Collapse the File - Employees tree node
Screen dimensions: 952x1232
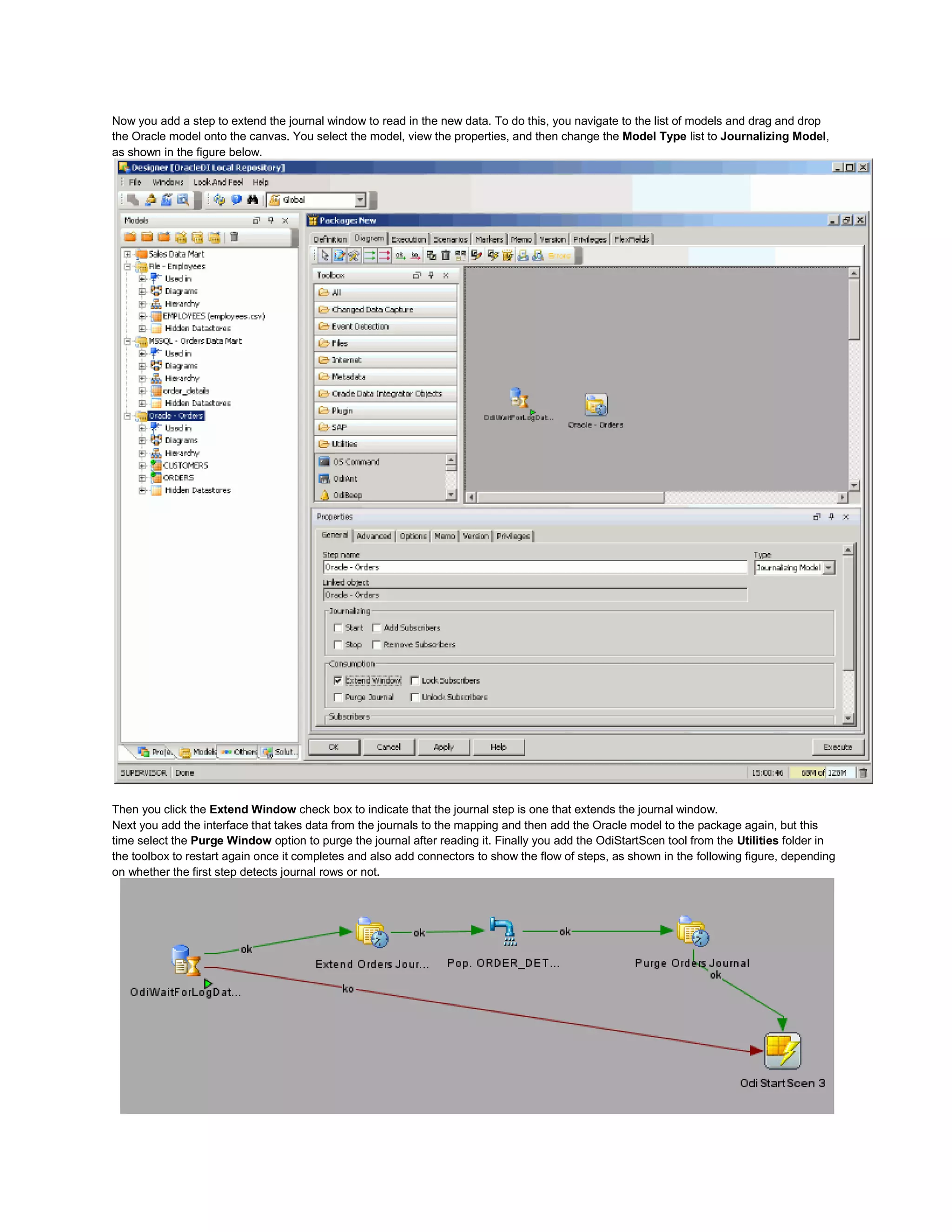pos(127,267)
